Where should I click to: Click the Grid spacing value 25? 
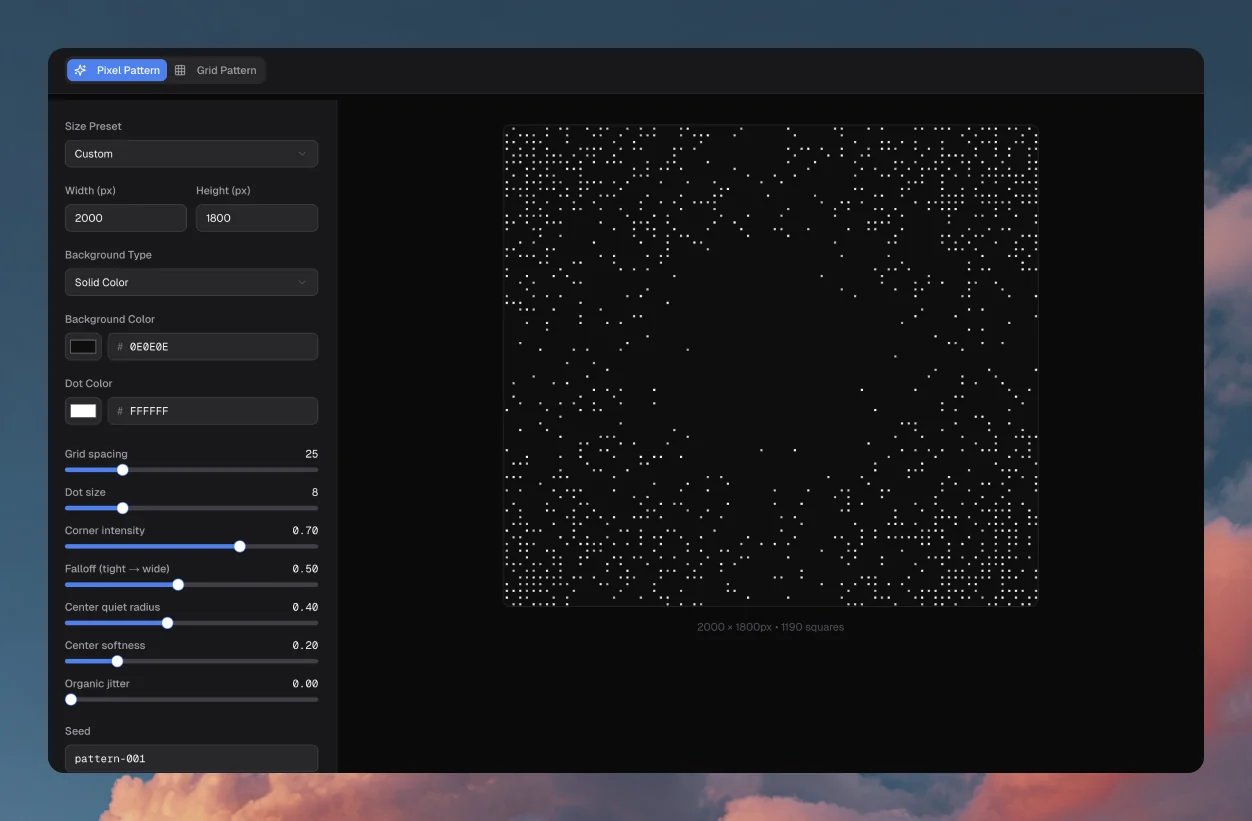(x=311, y=454)
